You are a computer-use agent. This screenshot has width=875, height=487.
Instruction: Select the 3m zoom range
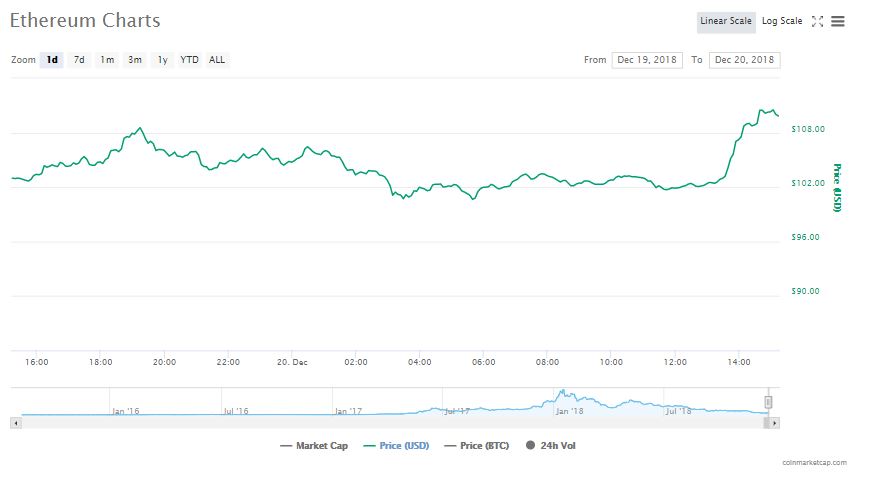pos(134,60)
